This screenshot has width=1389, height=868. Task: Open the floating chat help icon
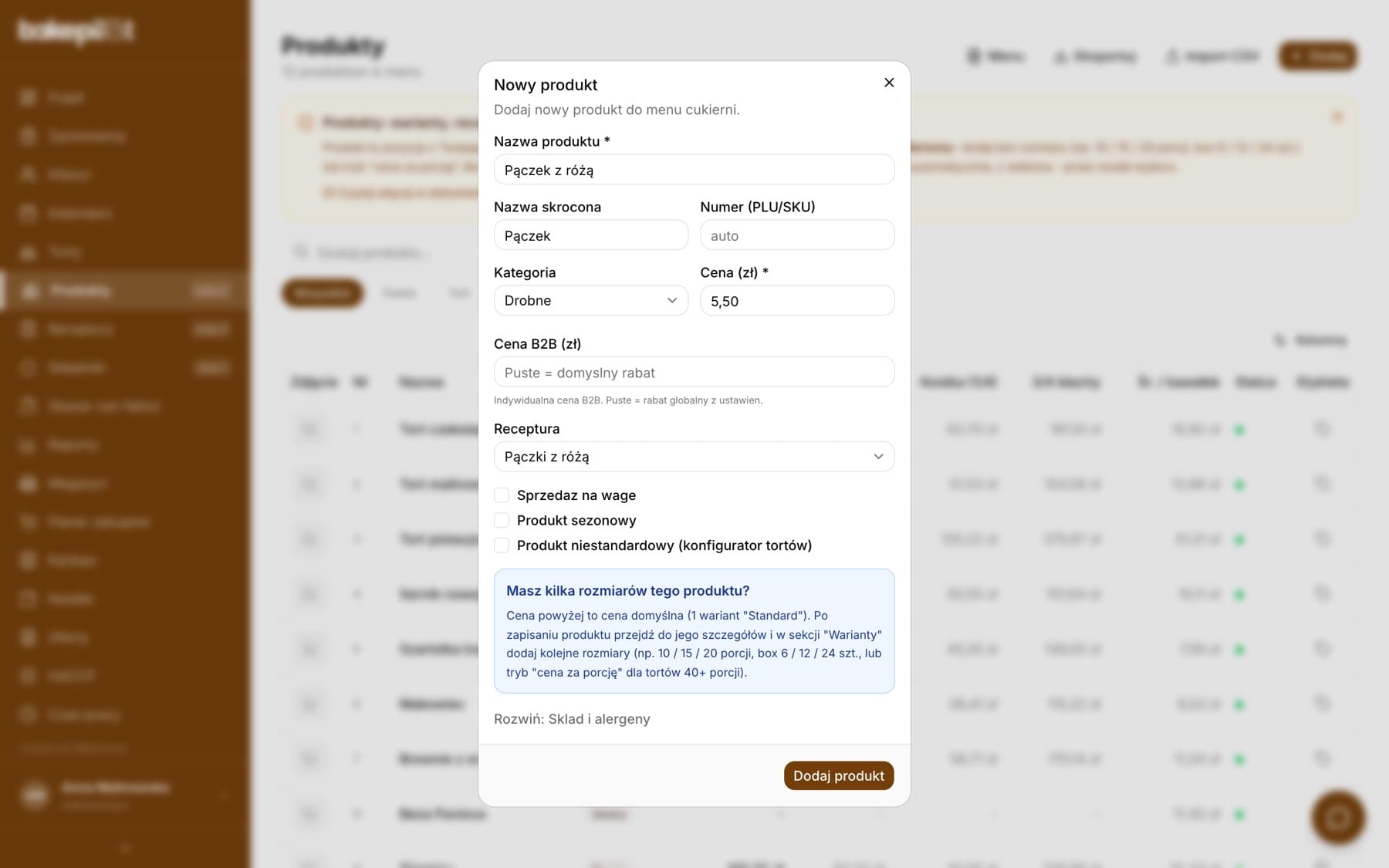pyautogui.click(x=1338, y=817)
